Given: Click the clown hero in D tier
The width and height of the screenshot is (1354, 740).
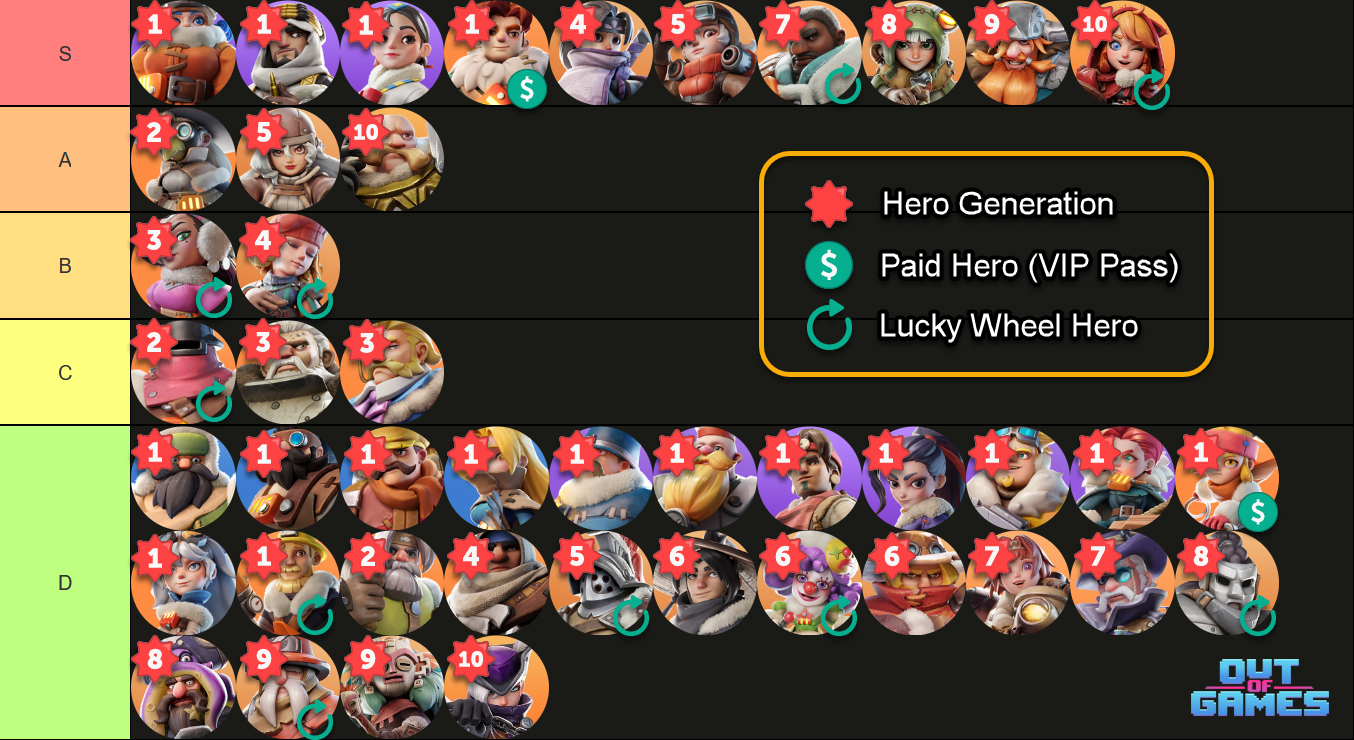Looking at the screenshot, I should [809, 583].
